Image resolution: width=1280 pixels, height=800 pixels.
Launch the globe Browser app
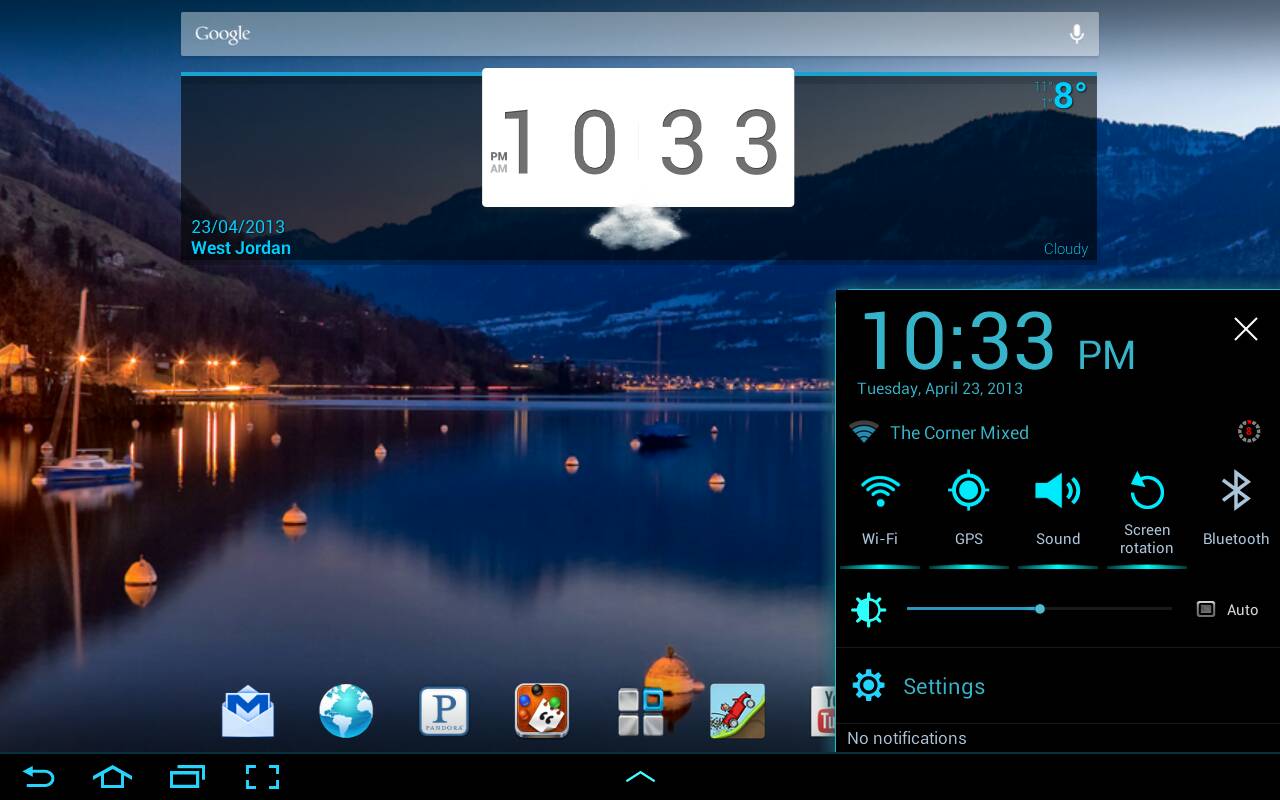[346, 711]
